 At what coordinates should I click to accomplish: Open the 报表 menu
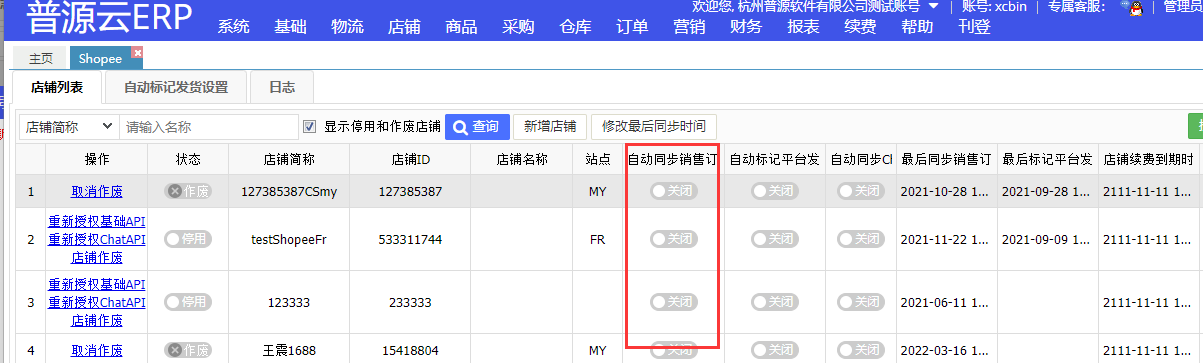[x=803, y=27]
